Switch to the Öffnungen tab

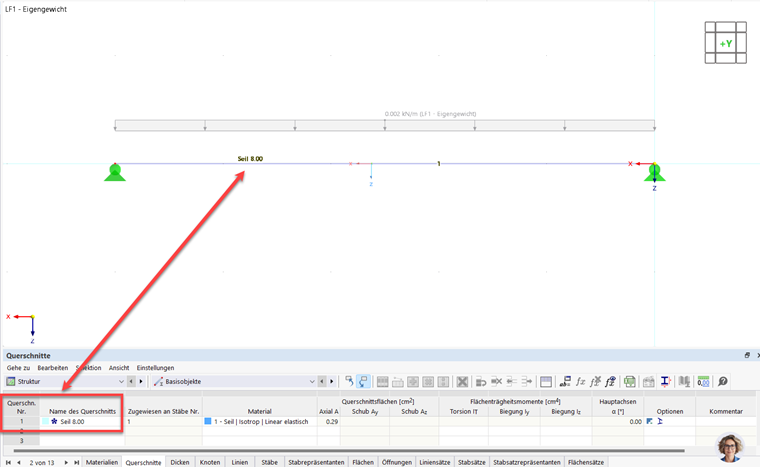pos(396,462)
